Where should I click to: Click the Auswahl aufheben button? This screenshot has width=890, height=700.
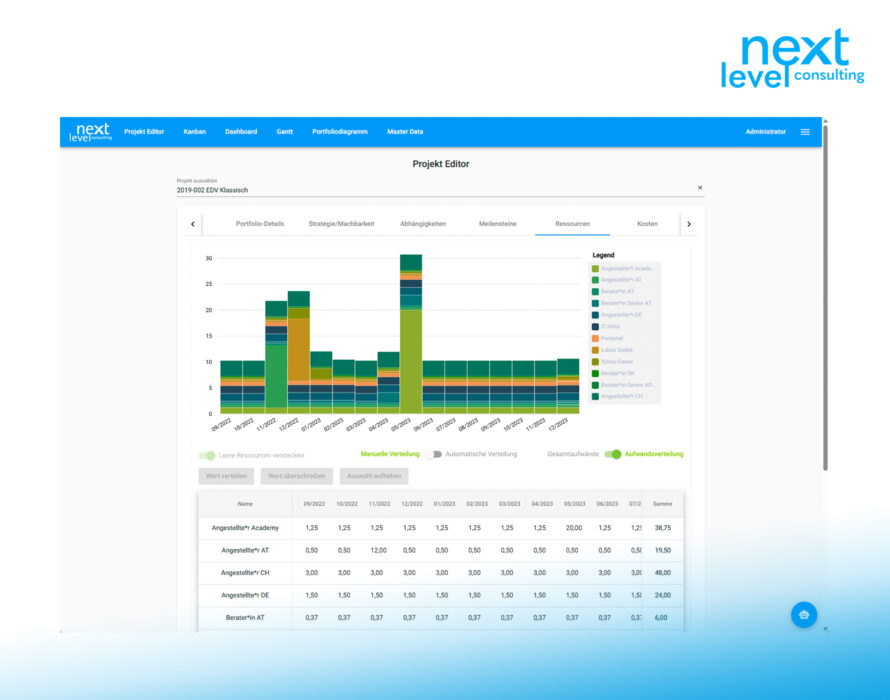(x=374, y=476)
